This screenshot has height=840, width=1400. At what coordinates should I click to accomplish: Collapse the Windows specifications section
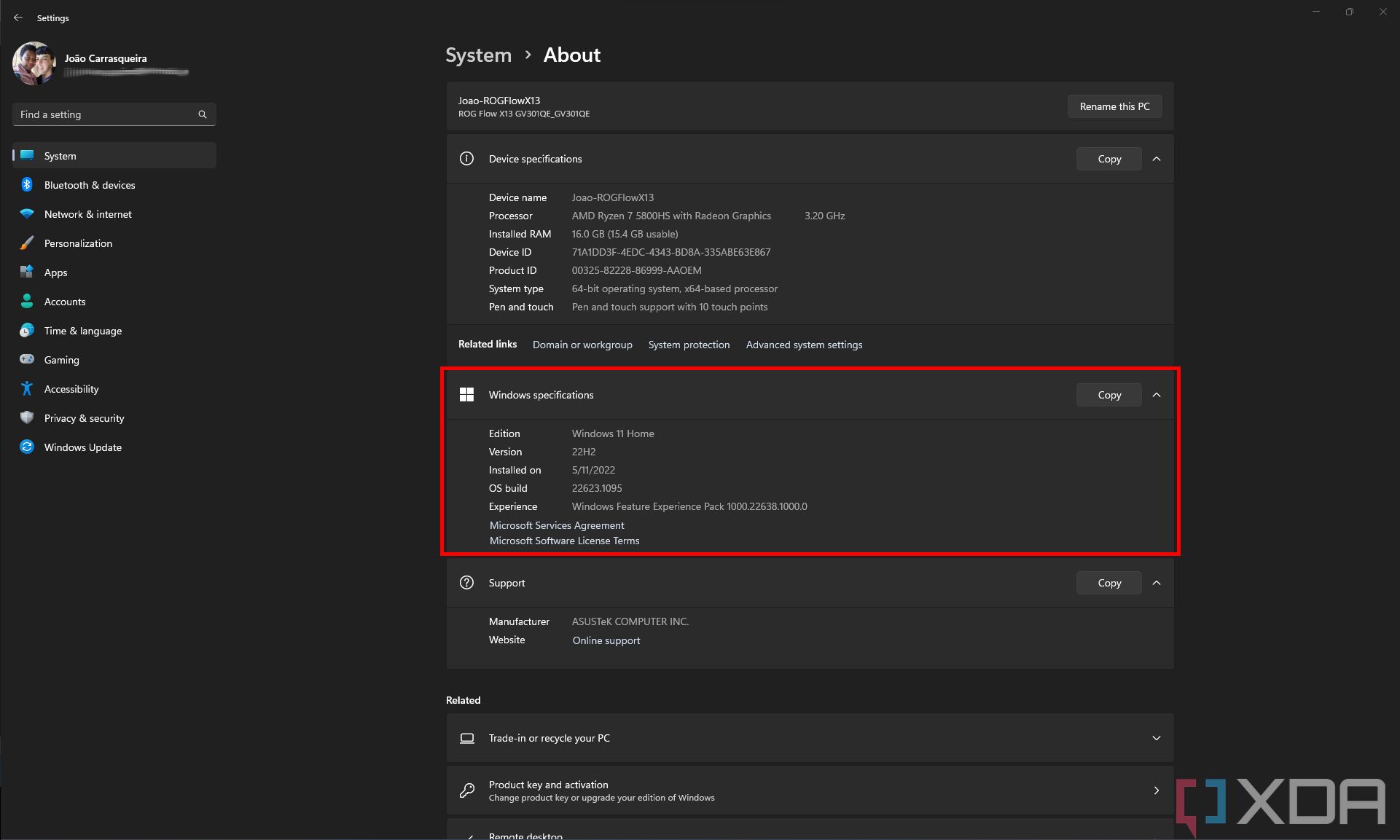pyautogui.click(x=1156, y=394)
